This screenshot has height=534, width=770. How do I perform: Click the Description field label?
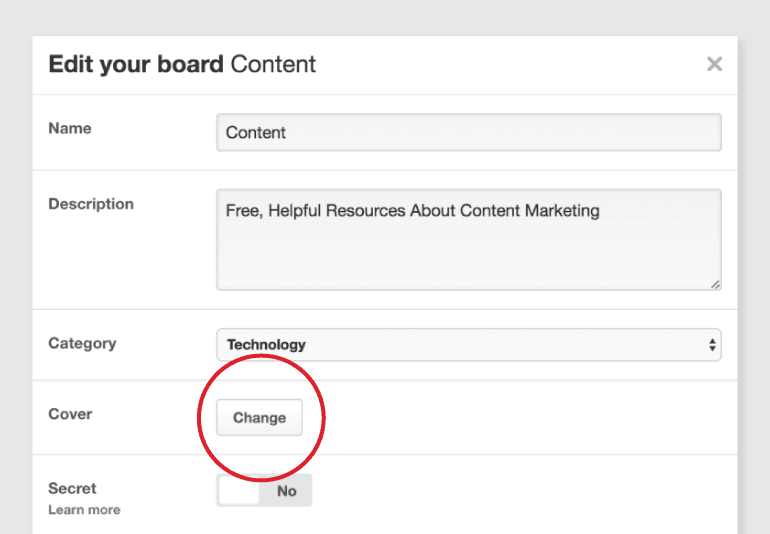coord(91,204)
